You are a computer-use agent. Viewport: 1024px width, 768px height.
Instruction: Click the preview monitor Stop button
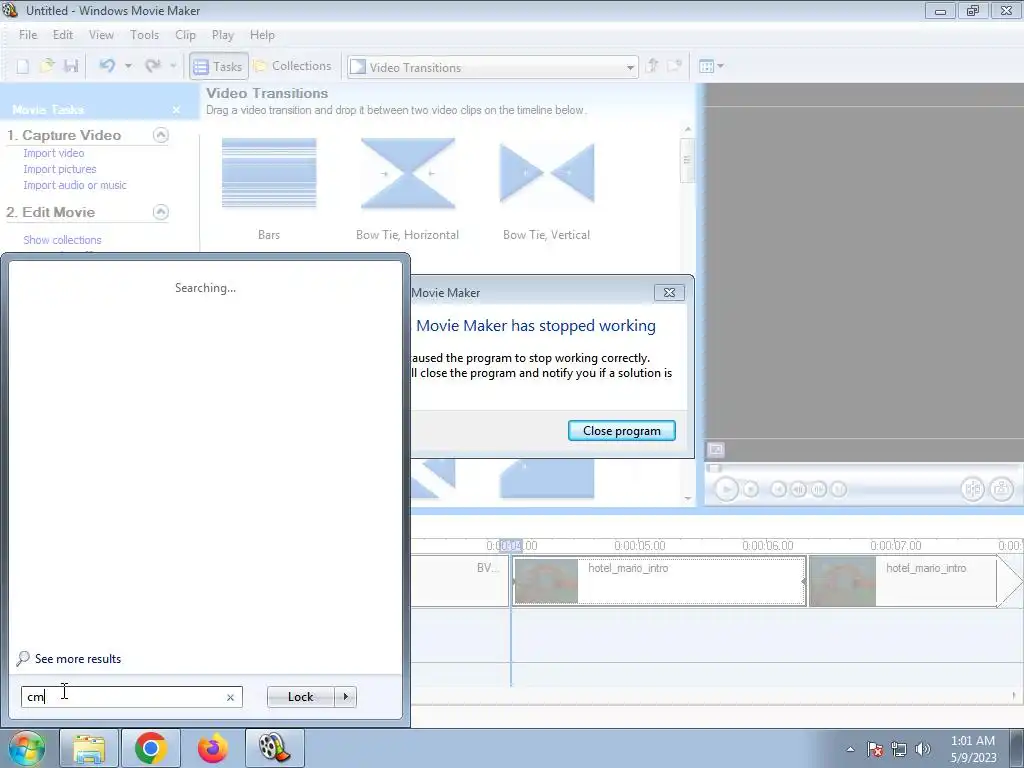[x=751, y=489]
